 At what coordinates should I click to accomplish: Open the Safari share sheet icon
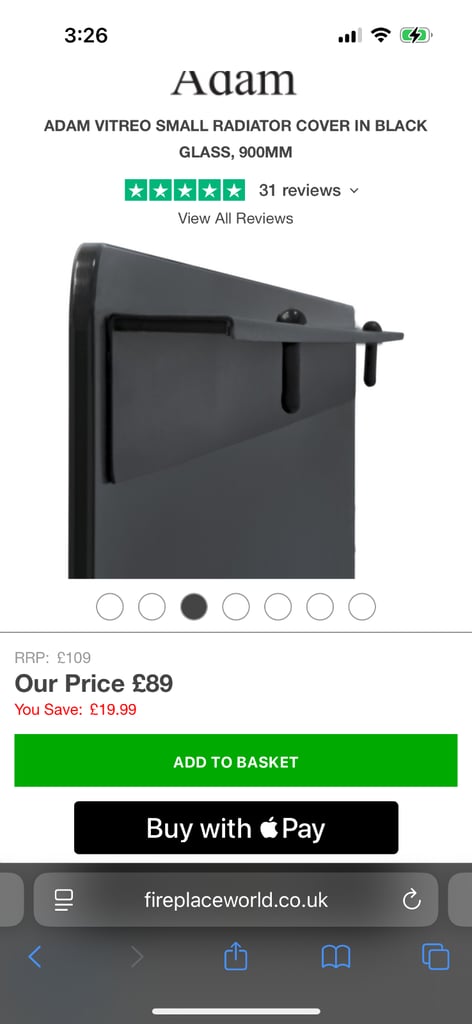coord(236,956)
